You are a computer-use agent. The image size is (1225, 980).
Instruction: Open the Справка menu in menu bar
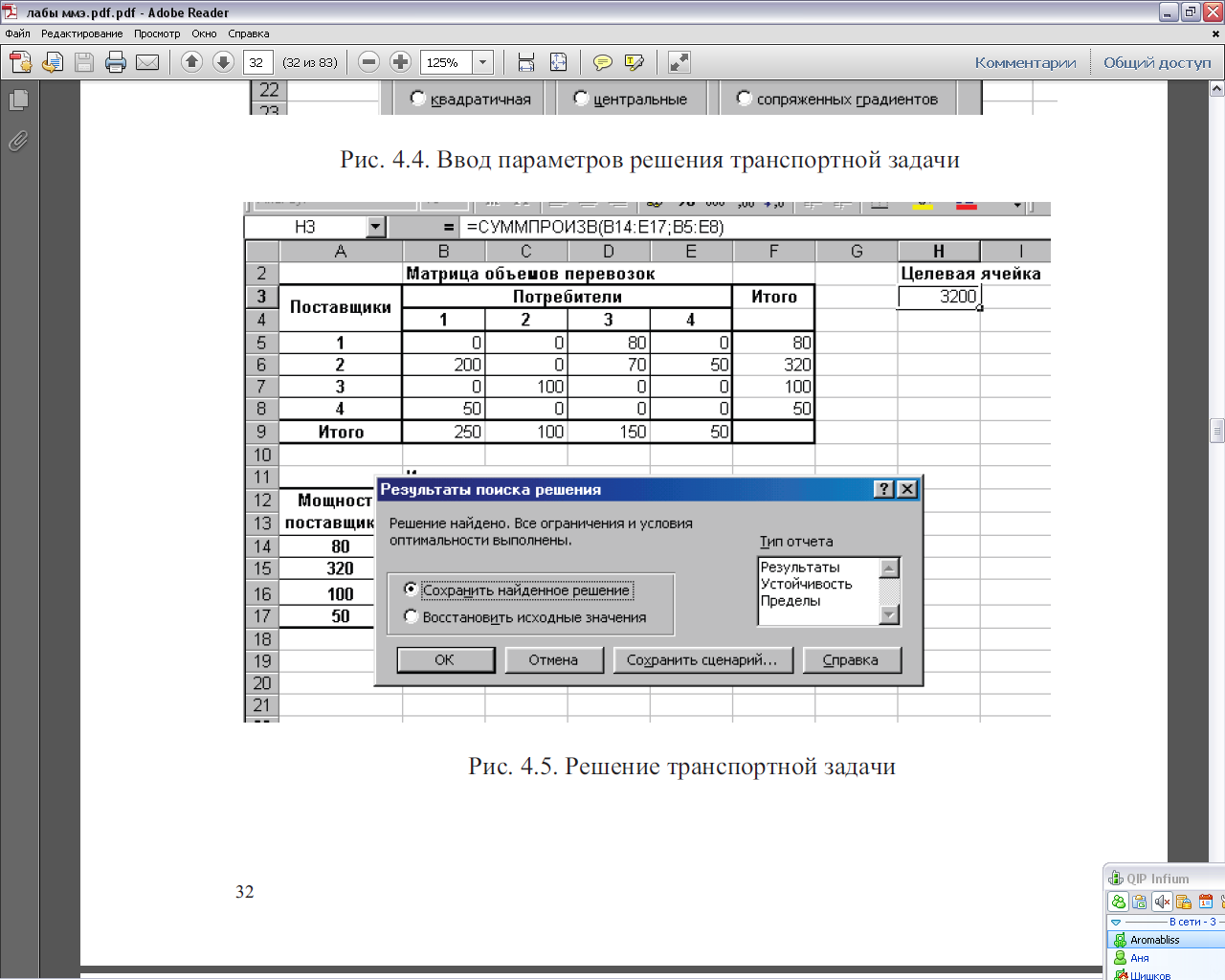pyautogui.click(x=249, y=33)
